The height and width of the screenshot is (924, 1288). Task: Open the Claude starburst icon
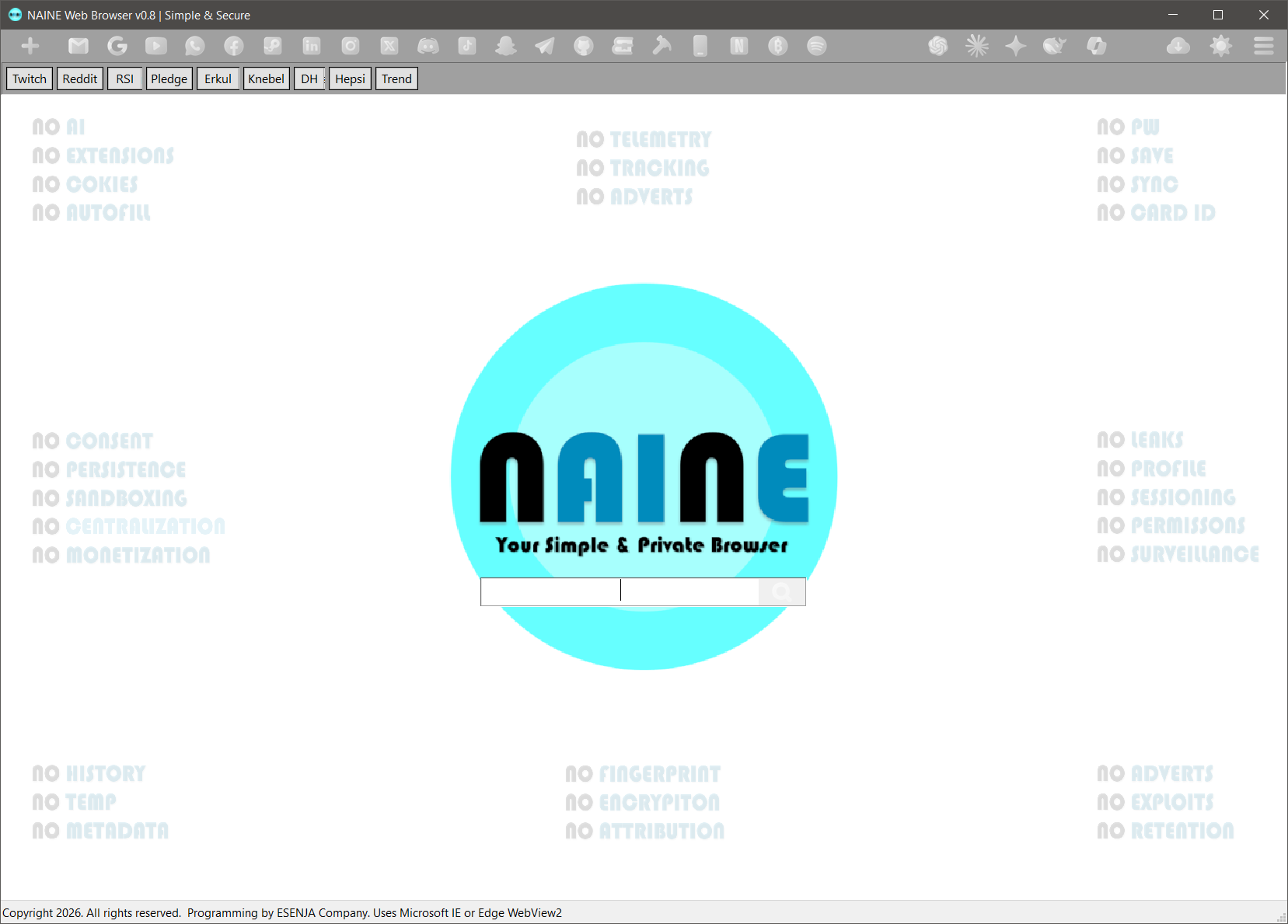[977, 46]
